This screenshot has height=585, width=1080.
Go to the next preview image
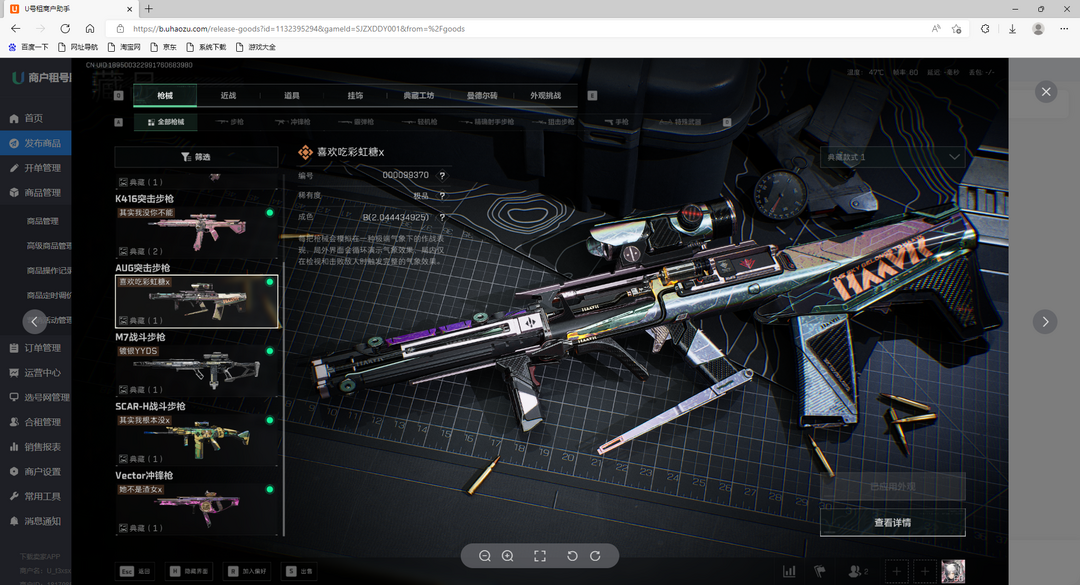[1045, 321]
